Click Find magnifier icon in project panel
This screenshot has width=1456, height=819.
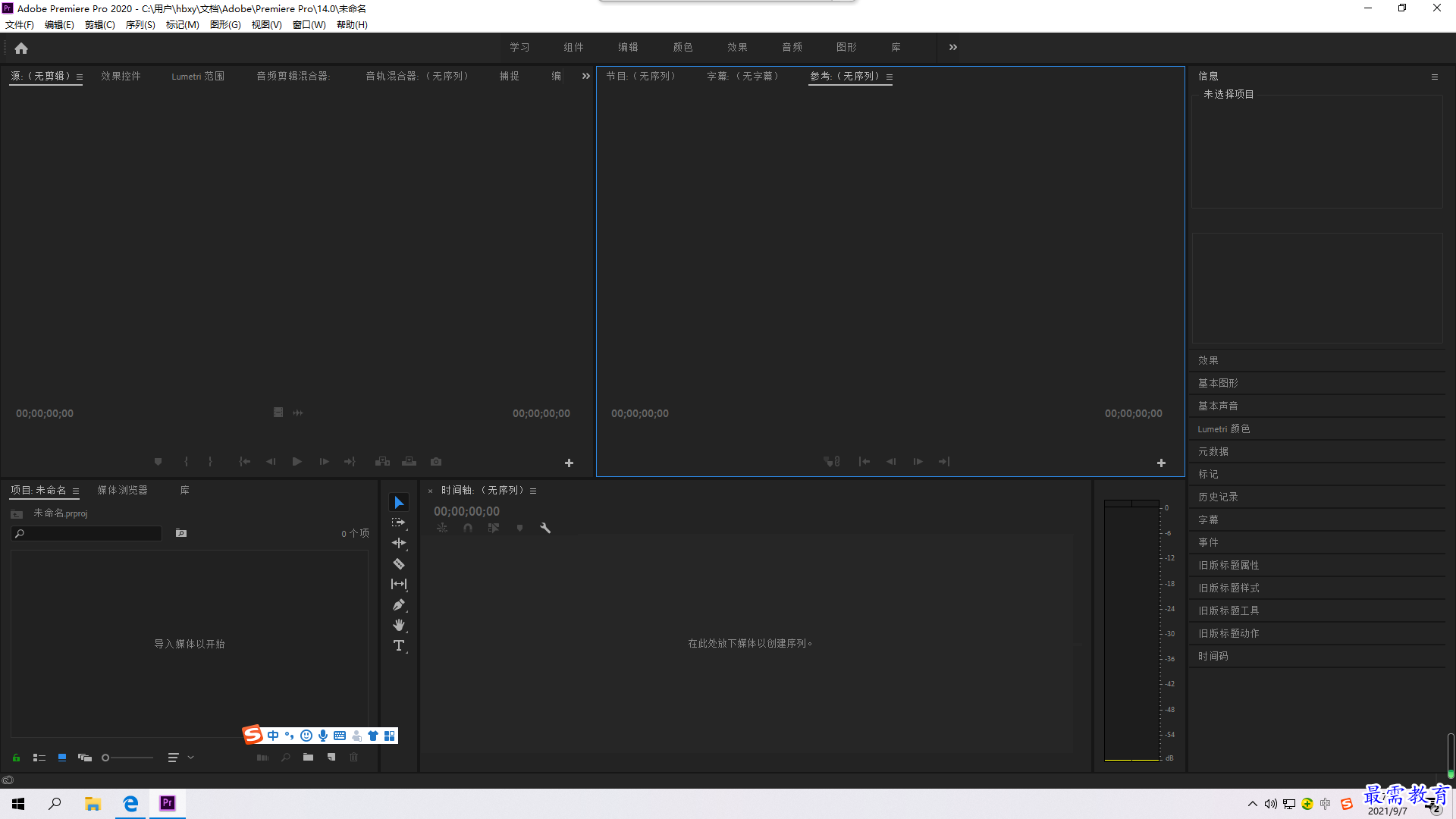[x=286, y=758]
